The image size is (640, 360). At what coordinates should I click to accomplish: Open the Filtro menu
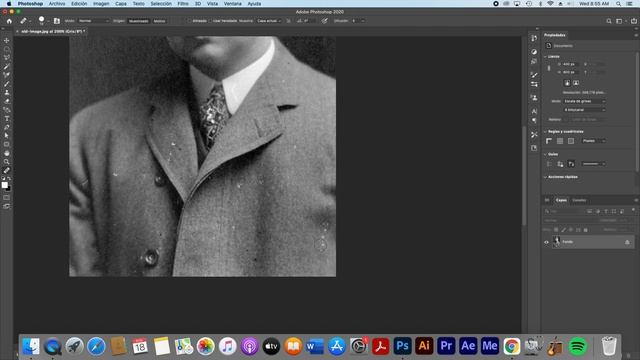[183, 4]
